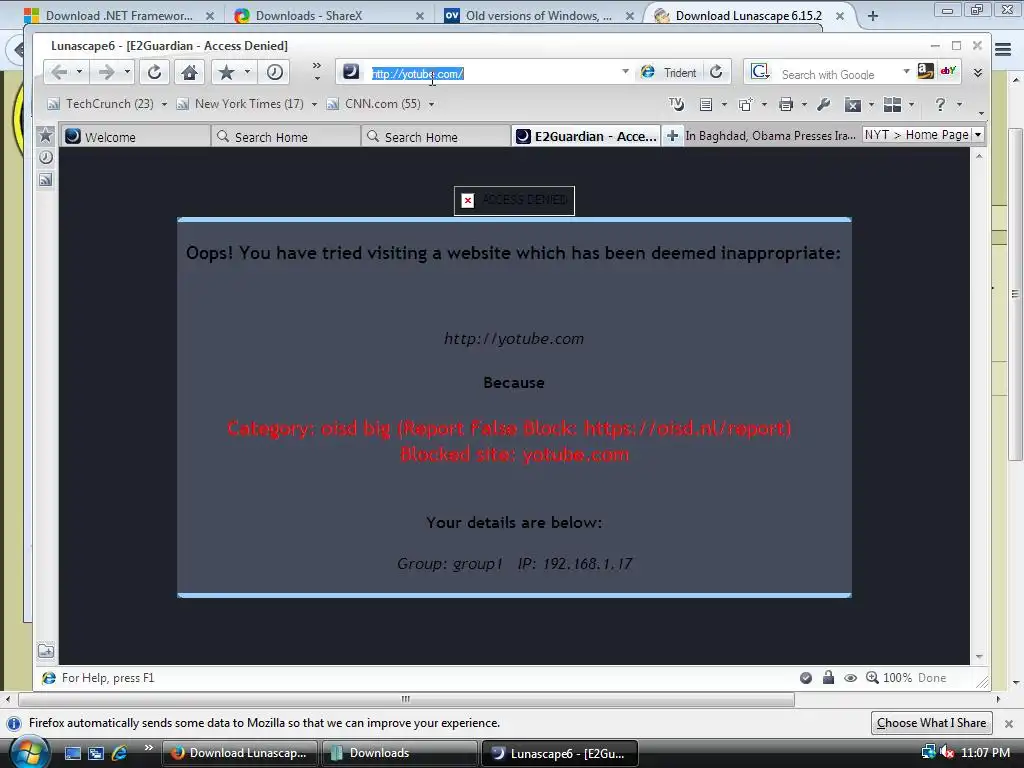Click the Firefox horizontal scrollbar thumb
1024x768 pixels.
406,699
